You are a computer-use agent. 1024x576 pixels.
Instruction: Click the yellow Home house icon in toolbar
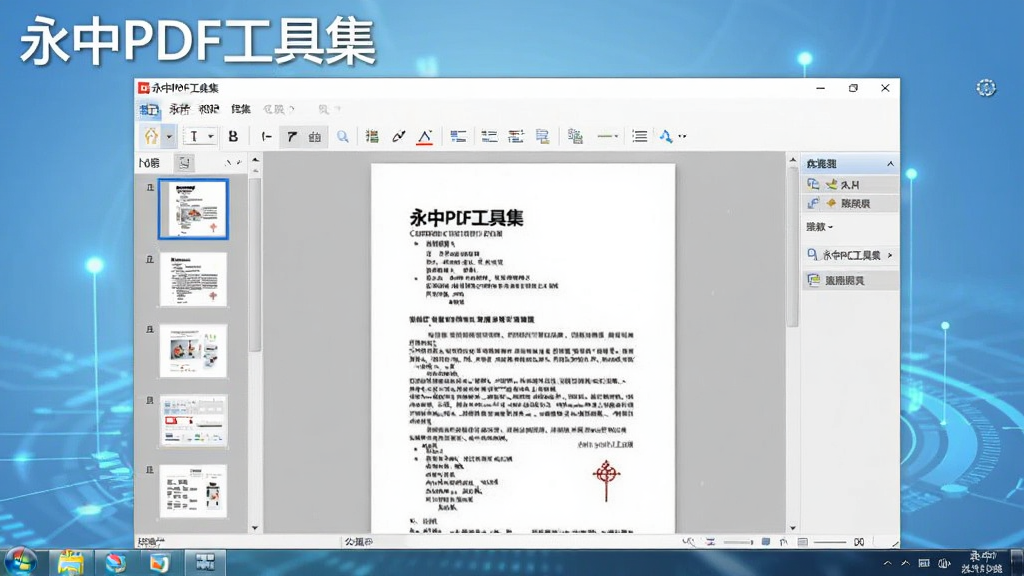[152, 136]
